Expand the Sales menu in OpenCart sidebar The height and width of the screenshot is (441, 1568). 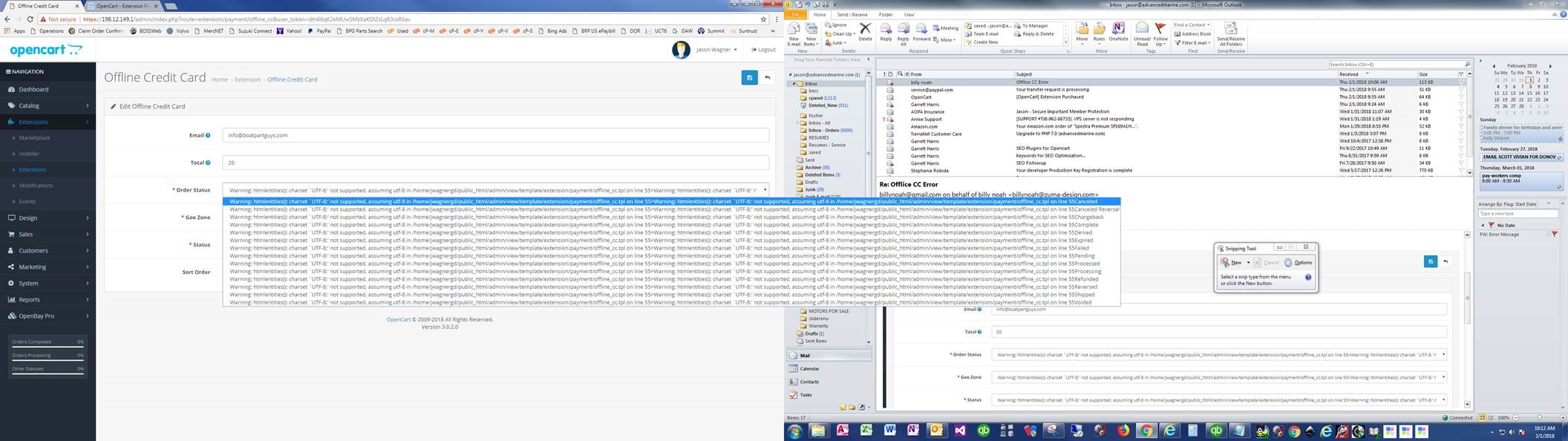[48, 234]
